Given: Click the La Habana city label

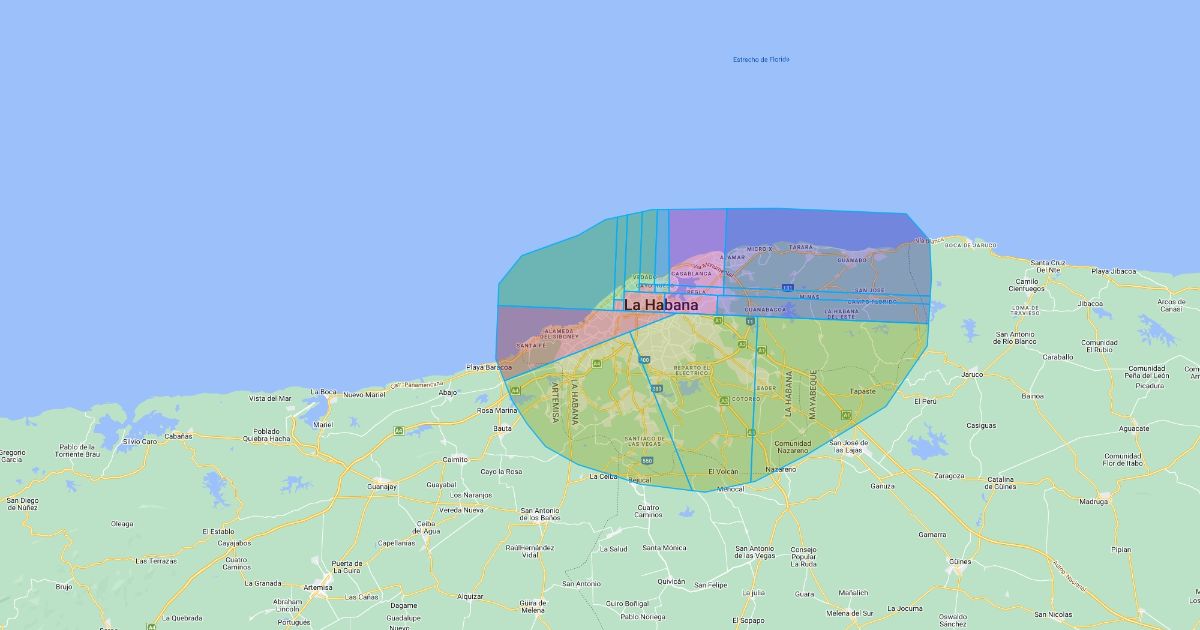Looking at the screenshot, I should point(661,304).
